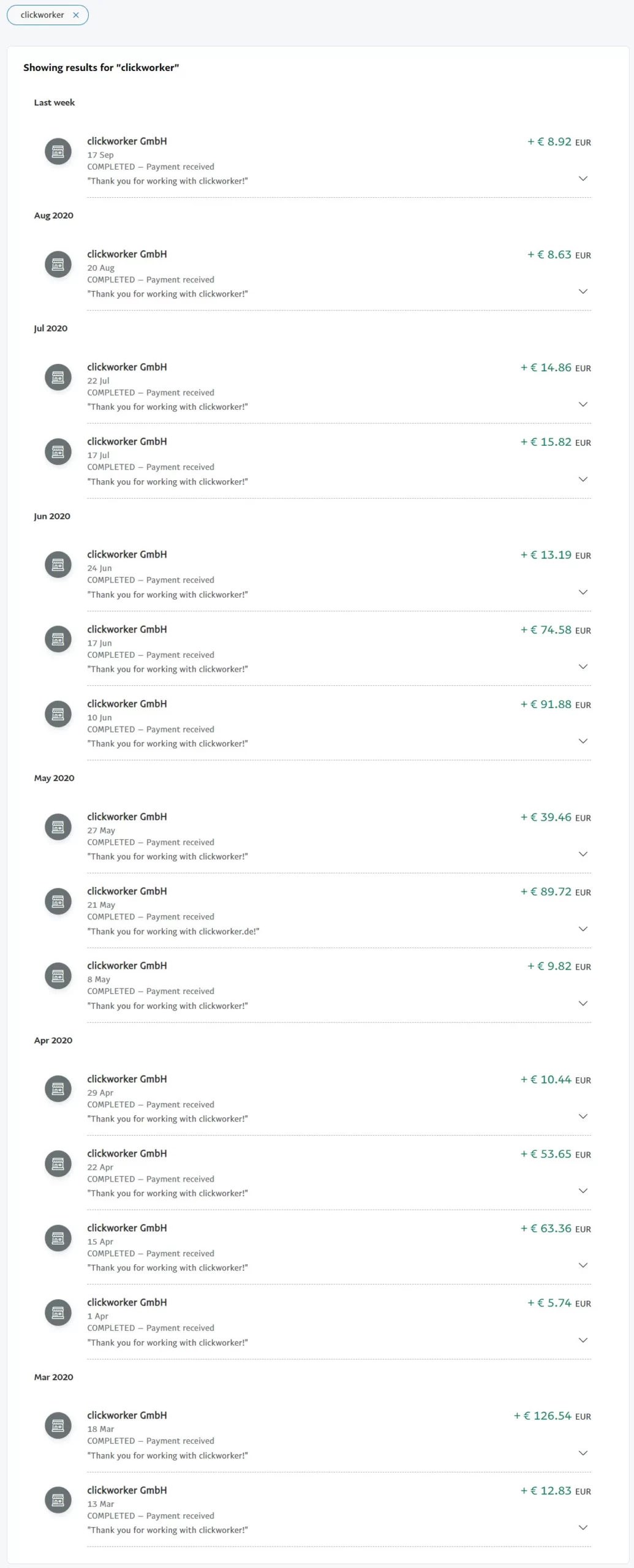This screenshot has width=634, height=1568.
Task: Click merchant icon for 18 Mar payment
Action: click(x=58, y=1426)
